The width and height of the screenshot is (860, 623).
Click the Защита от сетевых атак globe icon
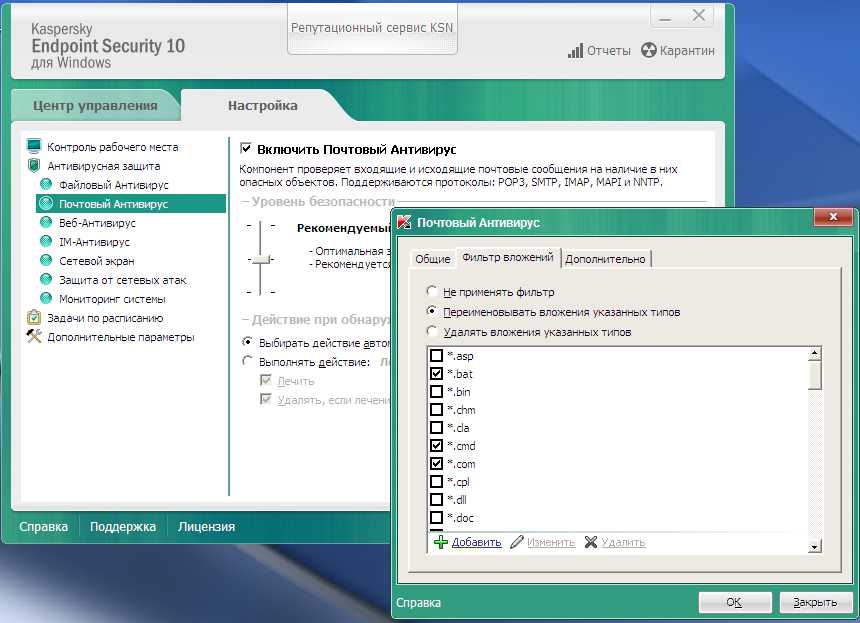coord(47,280)
